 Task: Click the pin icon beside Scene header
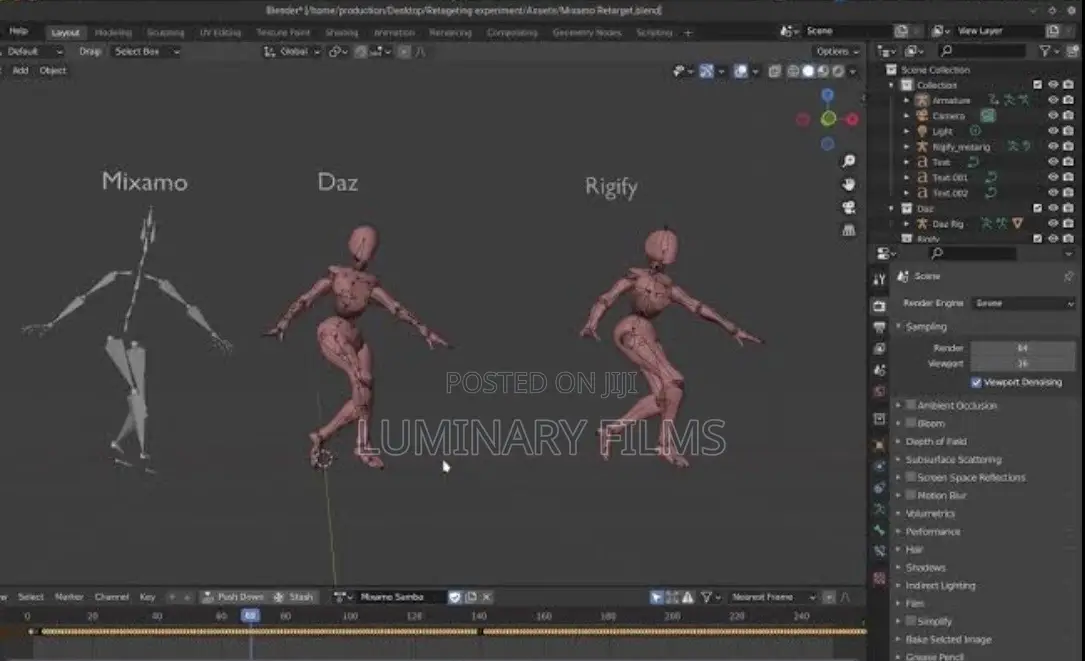(1069, 276)
